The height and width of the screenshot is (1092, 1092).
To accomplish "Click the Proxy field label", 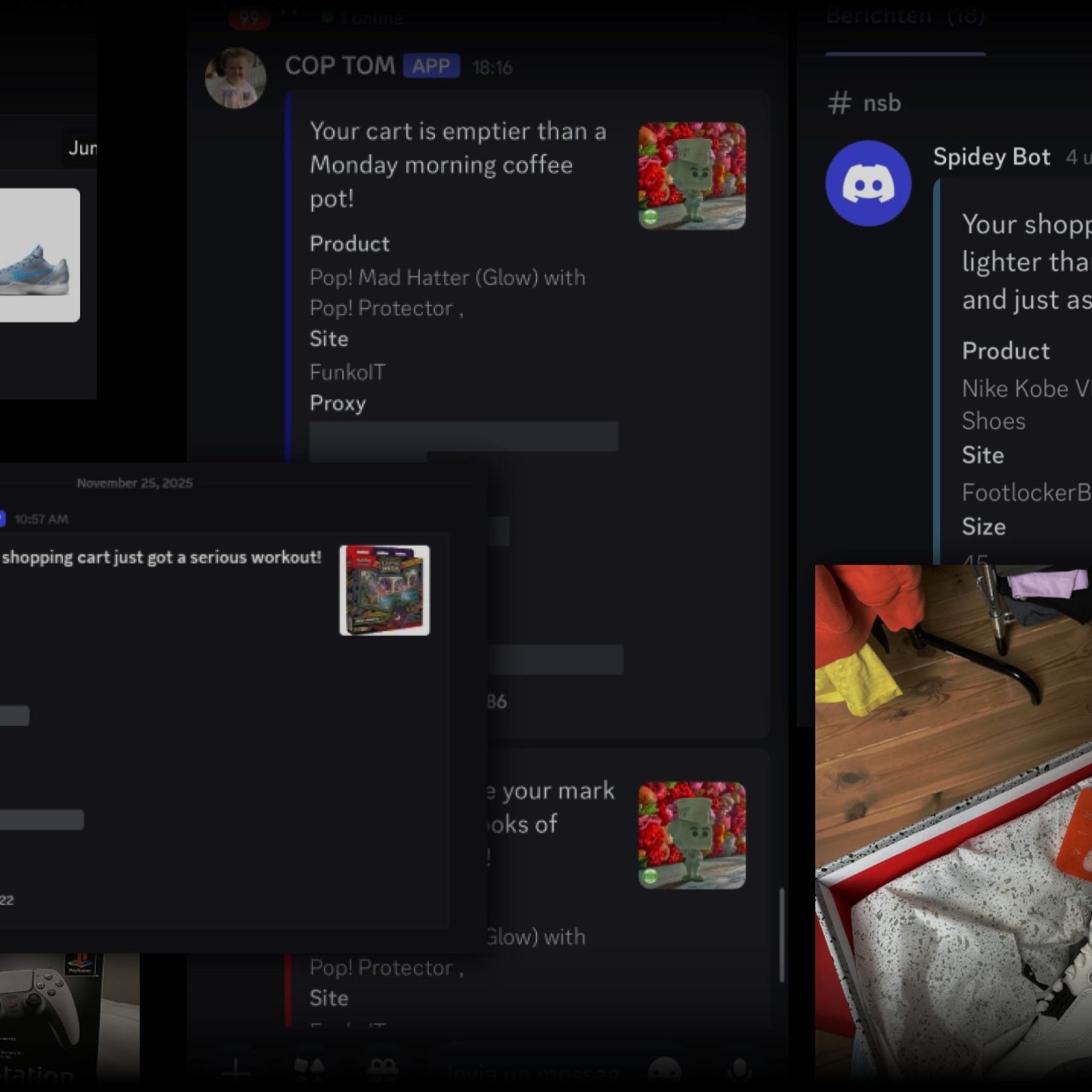I will pos(337,403).
